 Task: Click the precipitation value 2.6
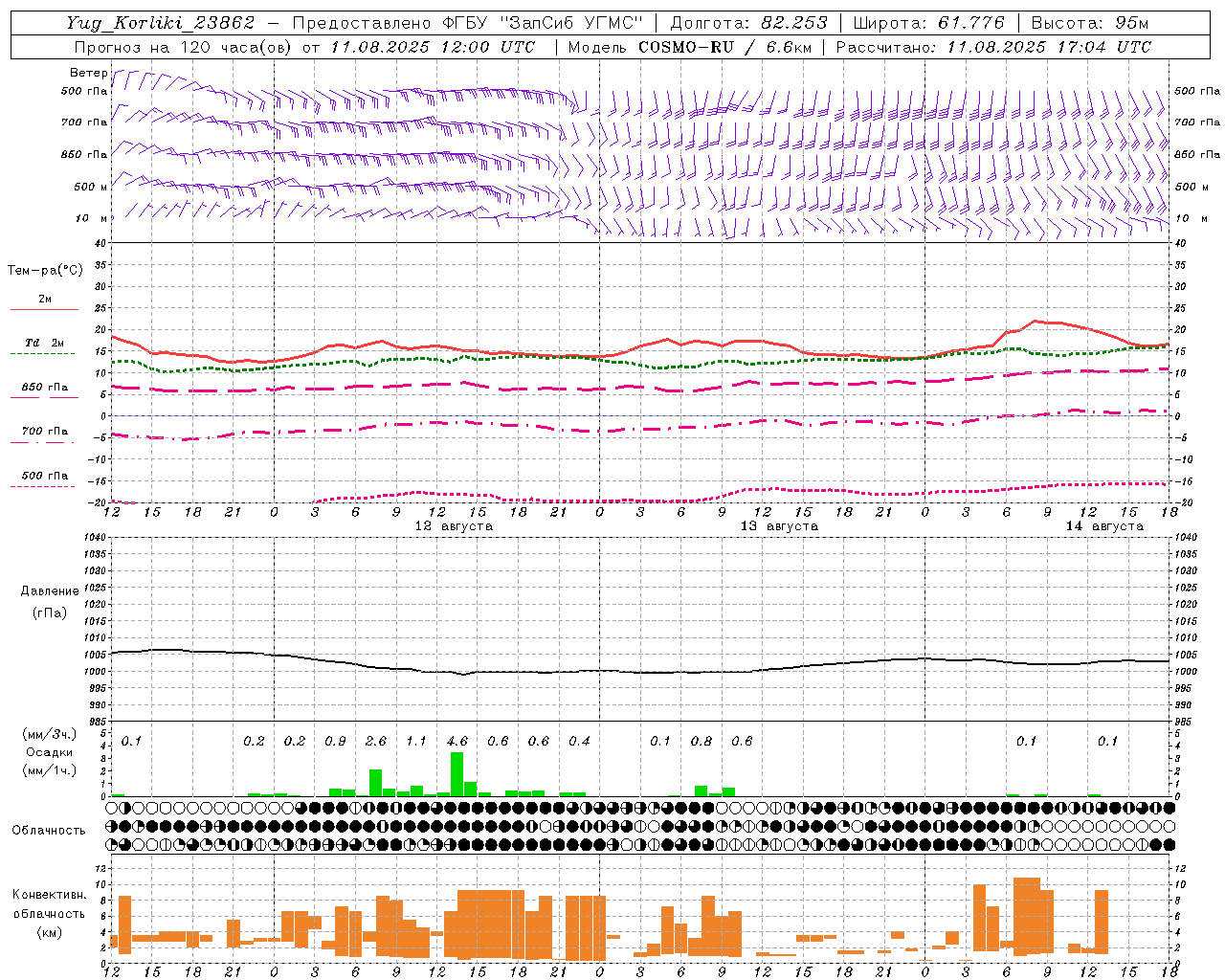[x=376, y=742]
